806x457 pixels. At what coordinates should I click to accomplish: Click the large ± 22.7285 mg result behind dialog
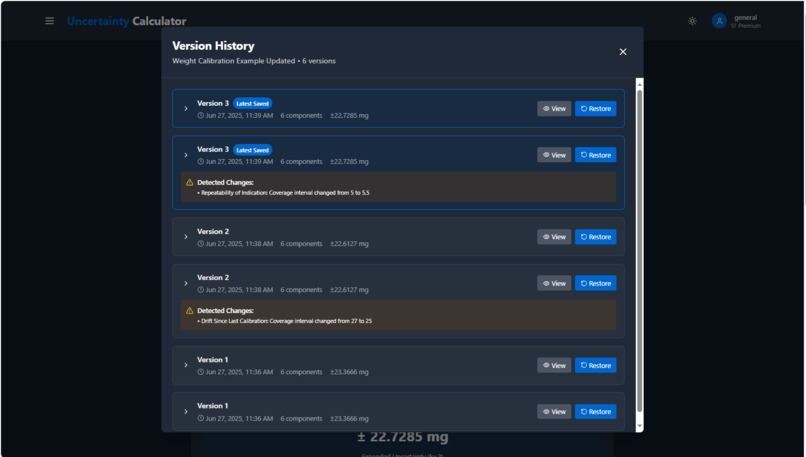tap(402, 437)
